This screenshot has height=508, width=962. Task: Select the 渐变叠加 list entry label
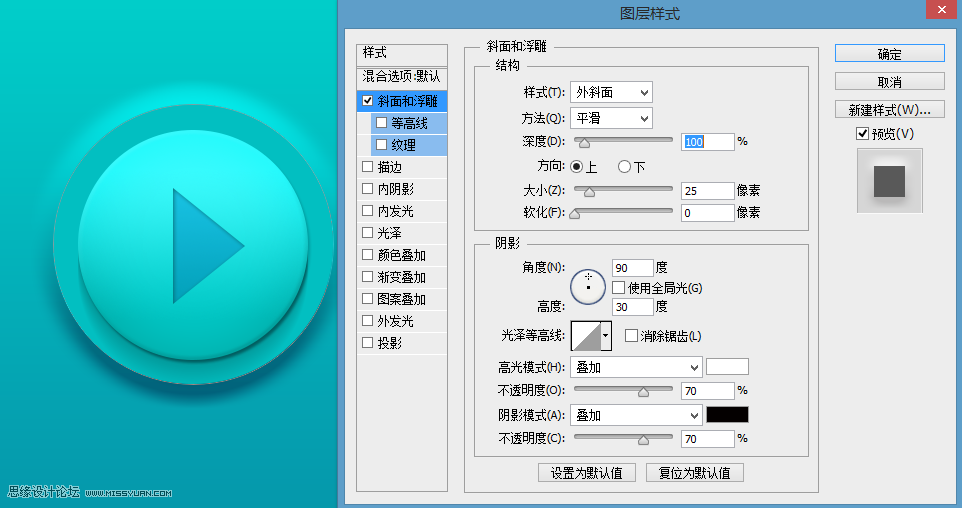pyautogui.click(x=402, y=277)
